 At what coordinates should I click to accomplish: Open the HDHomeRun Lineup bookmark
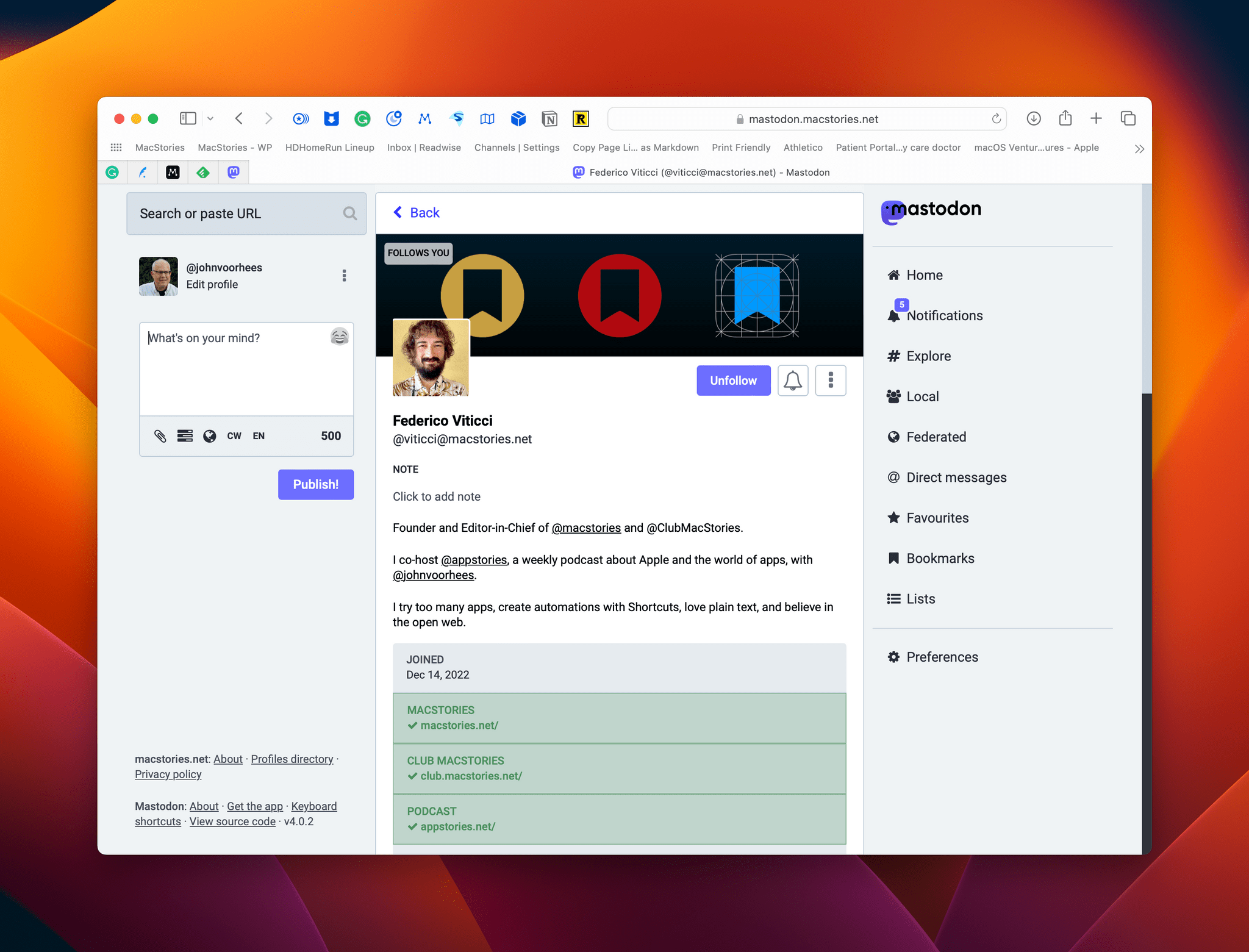click(330, 148)
